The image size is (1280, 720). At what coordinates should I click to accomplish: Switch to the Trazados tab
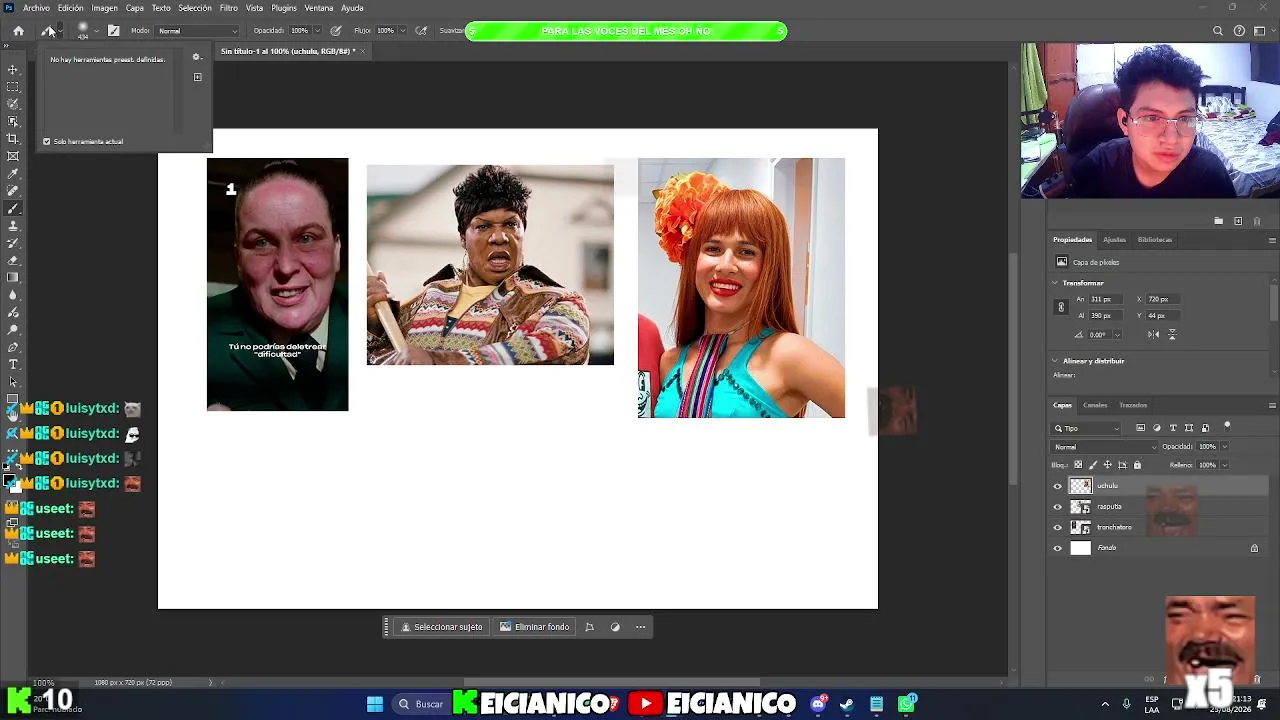point(1133,405)
